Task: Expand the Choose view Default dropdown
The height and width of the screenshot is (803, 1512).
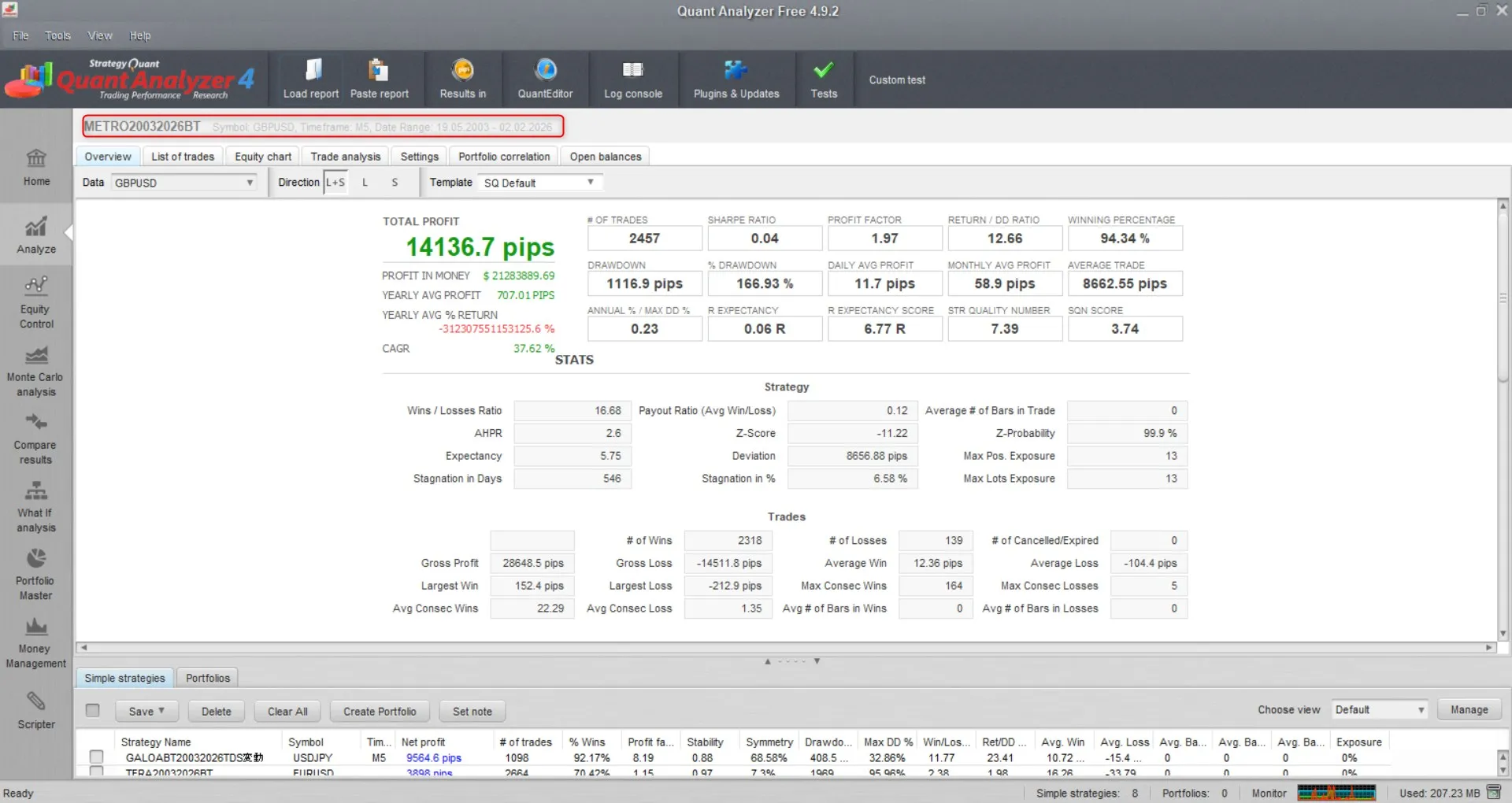Action: (x=1380, y=710)
